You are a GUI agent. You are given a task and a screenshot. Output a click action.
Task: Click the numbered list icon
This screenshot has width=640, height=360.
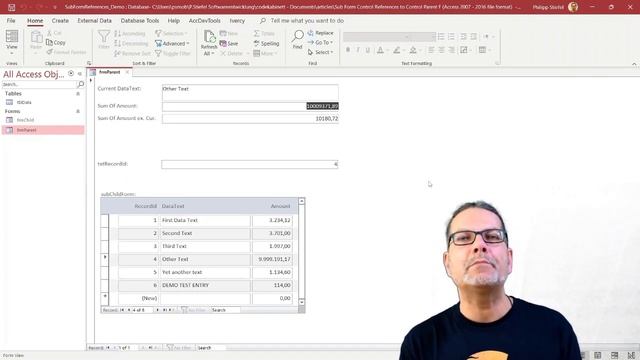451,37
